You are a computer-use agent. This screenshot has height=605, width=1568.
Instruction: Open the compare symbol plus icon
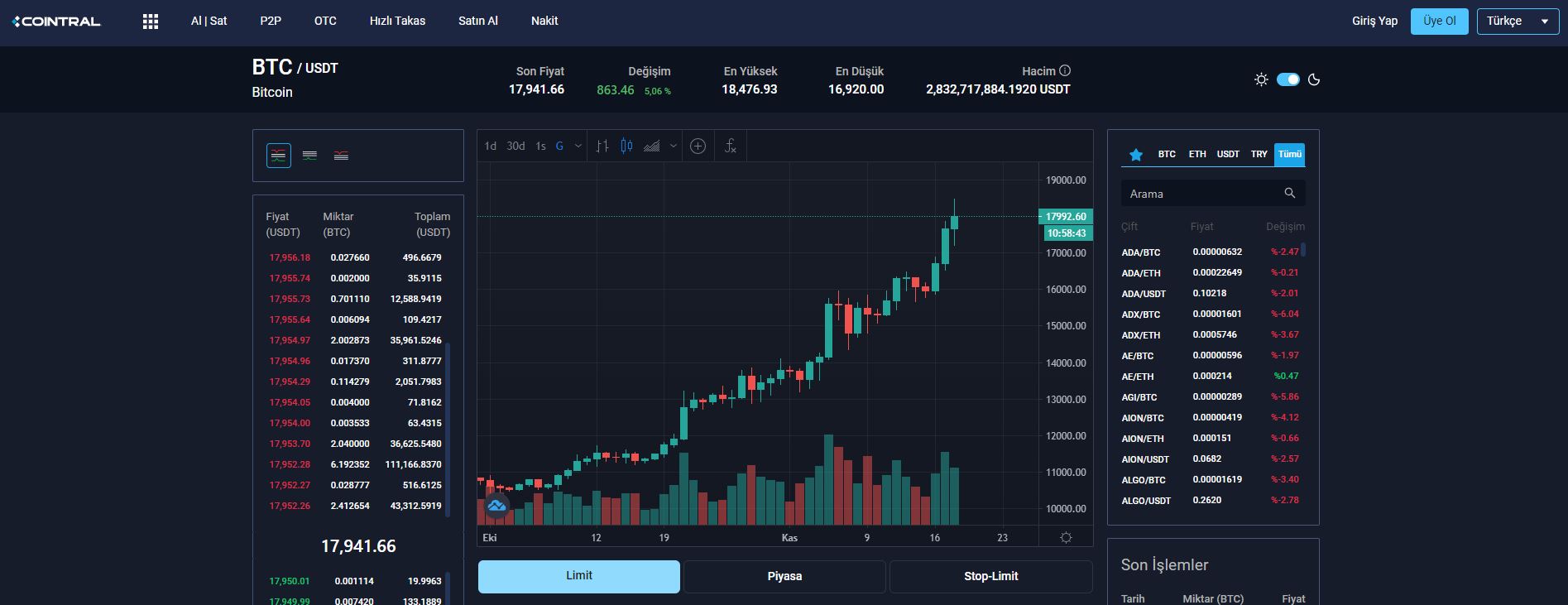[698, 146]
